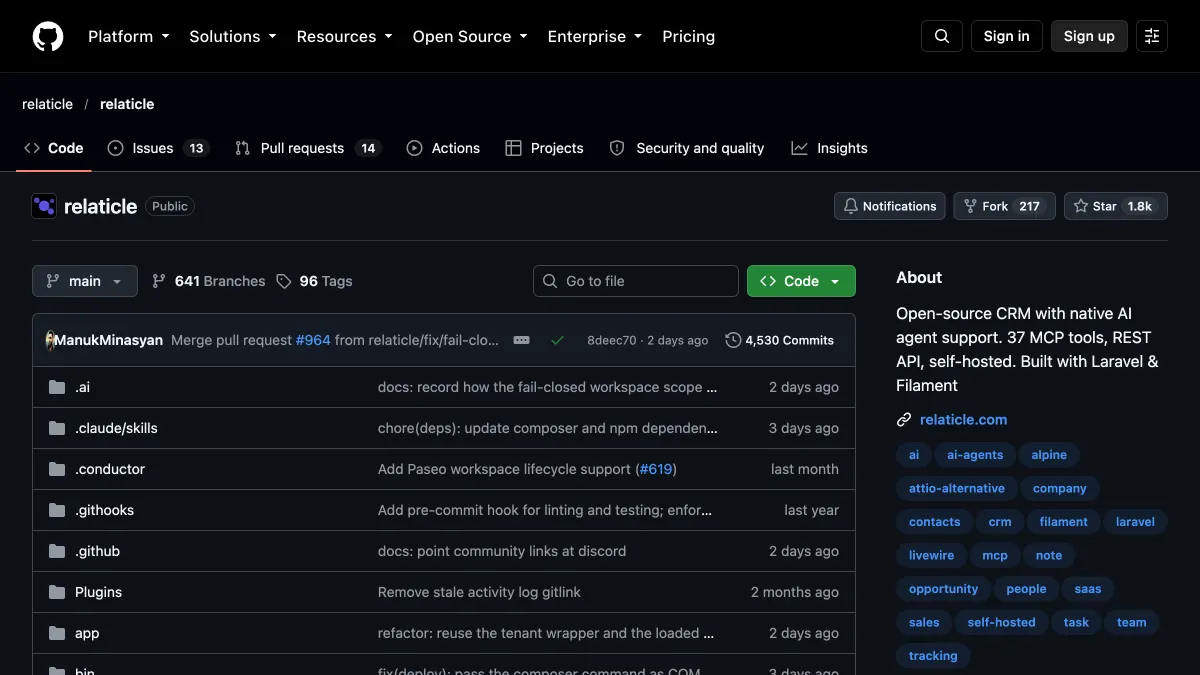Select the laravel topic tag

(1135, 522)
